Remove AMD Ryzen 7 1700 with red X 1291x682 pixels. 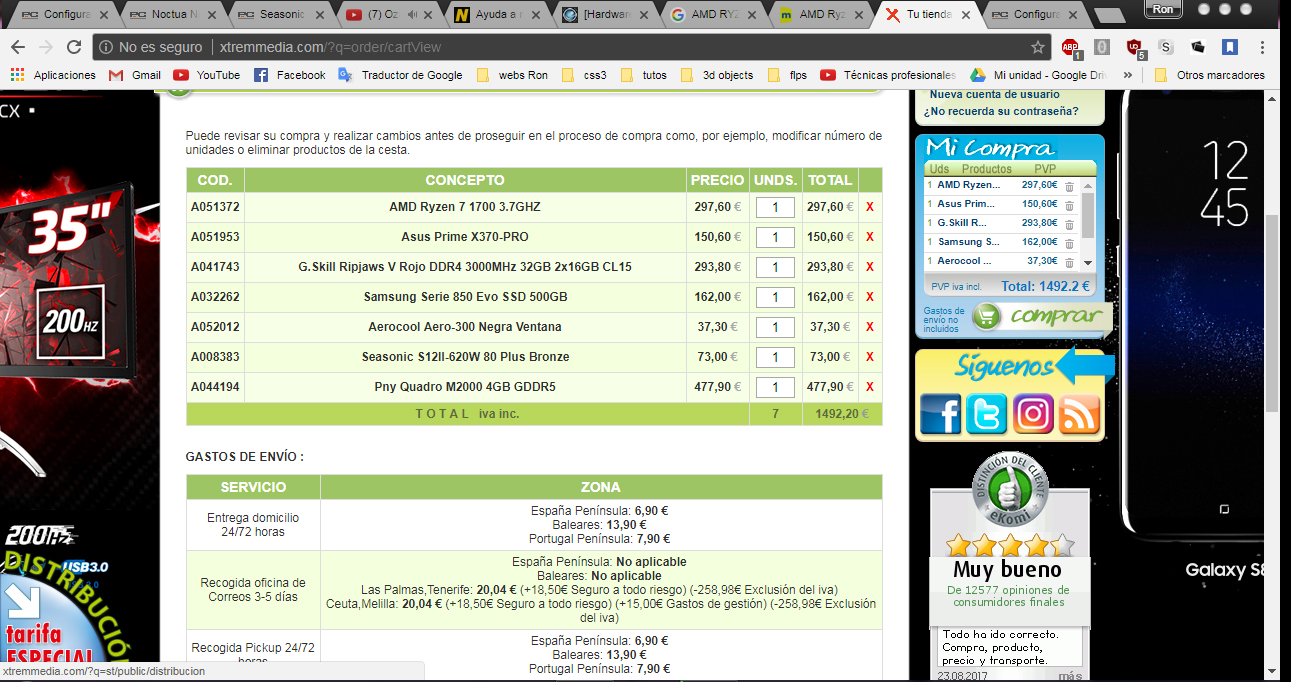coord(870,207)
